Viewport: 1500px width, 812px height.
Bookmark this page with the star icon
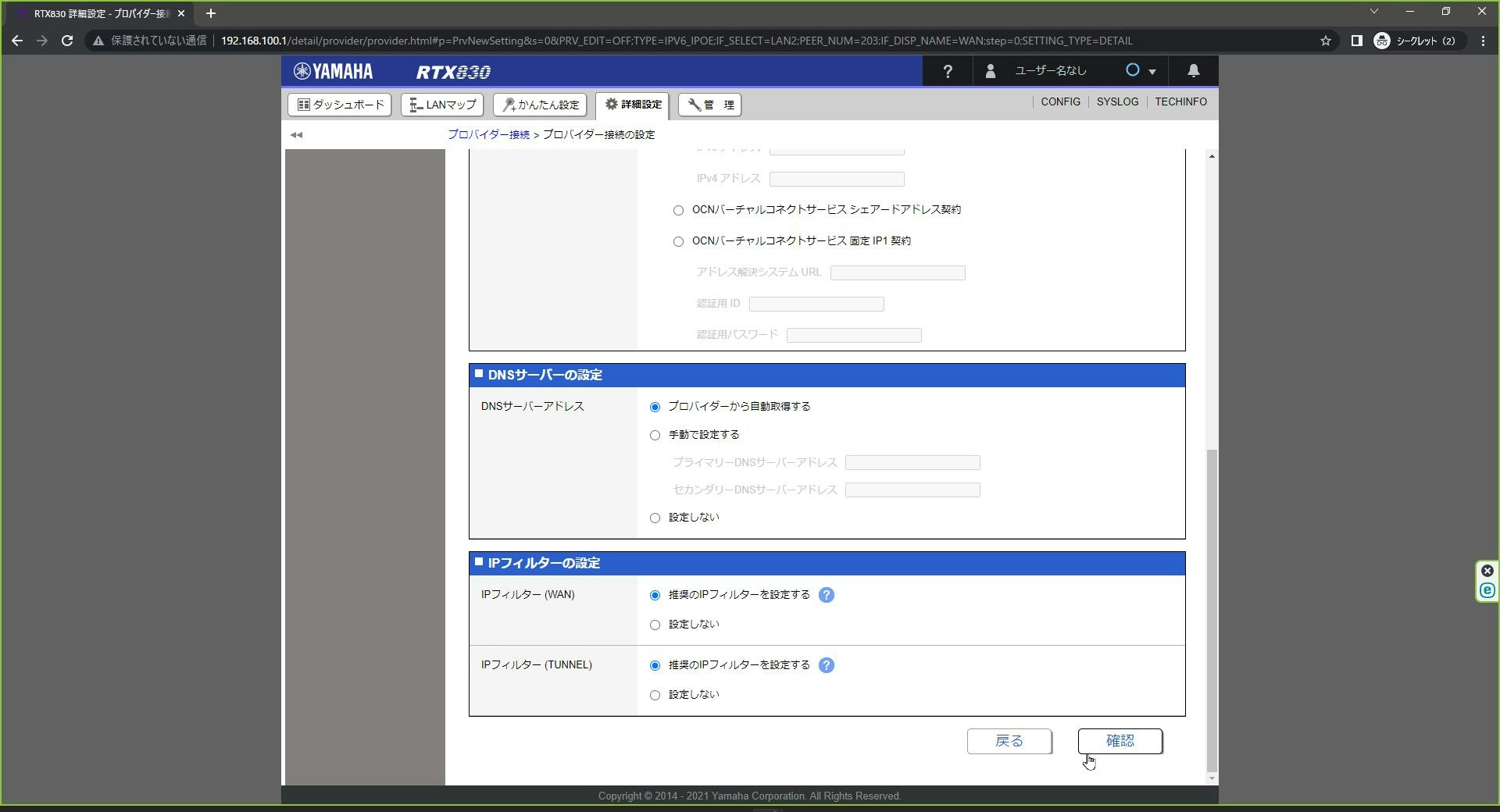coord(1325,41)
